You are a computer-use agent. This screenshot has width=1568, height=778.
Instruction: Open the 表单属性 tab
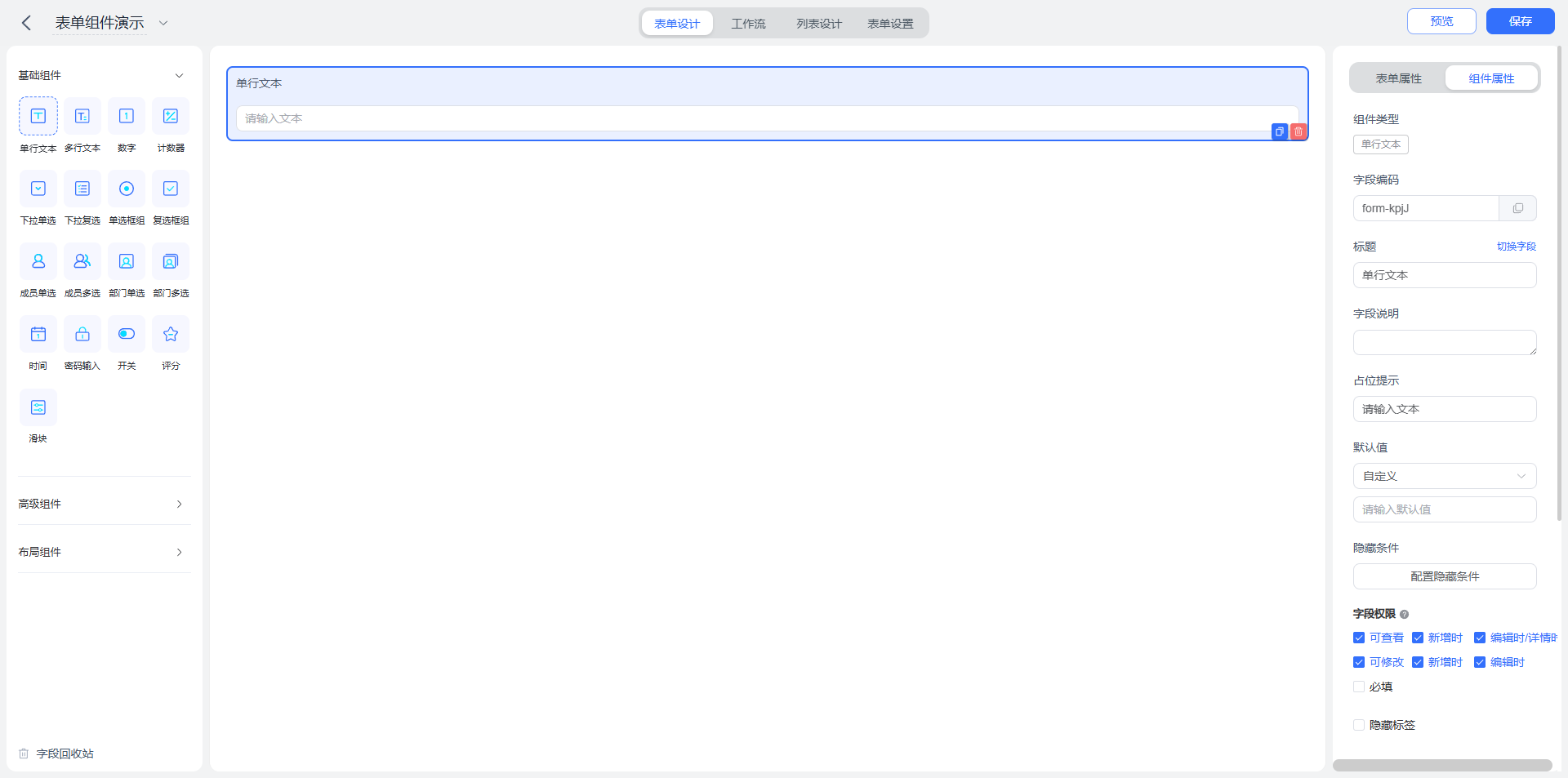[x=1398, y=78]
